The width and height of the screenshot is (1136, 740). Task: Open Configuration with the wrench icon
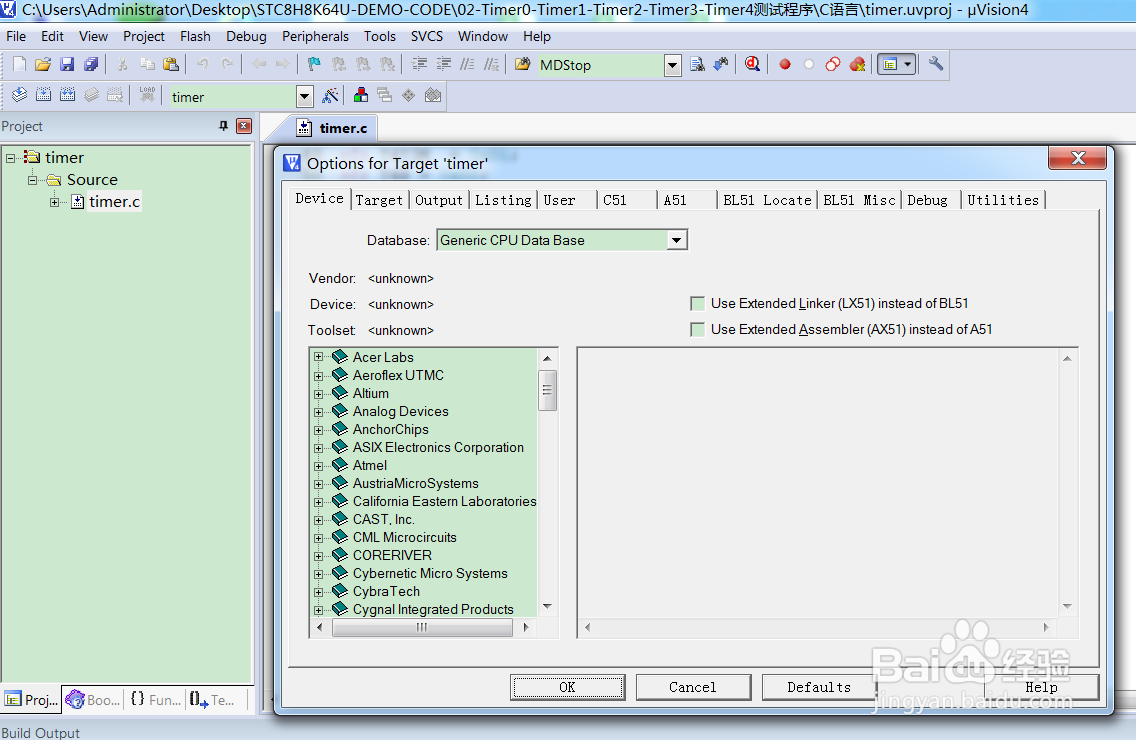[x=935, y=65]
